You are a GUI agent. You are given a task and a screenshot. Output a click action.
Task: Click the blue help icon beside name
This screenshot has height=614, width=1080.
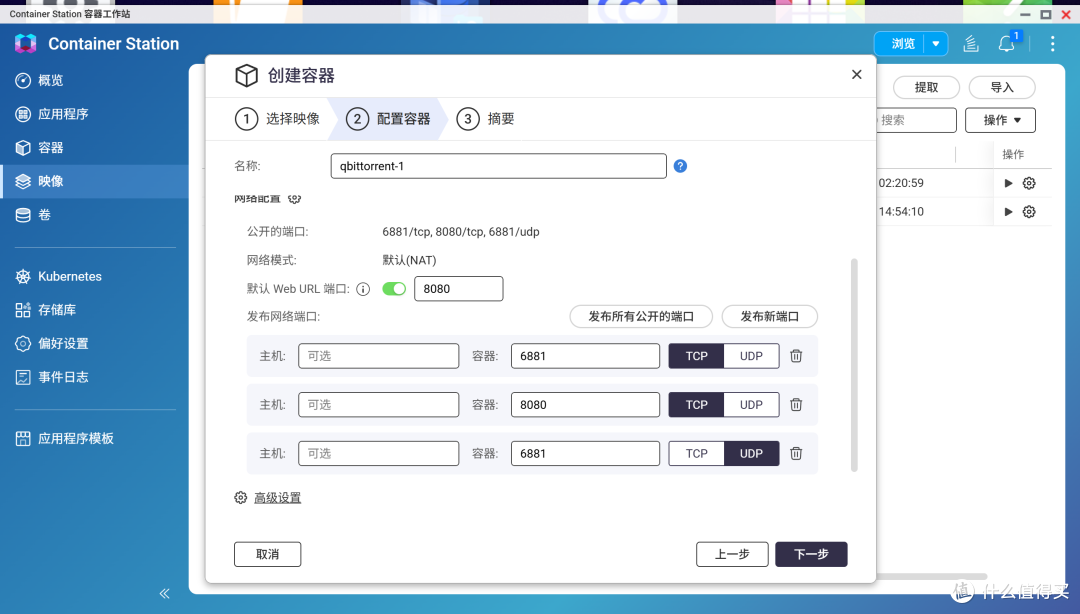tap(680, 166)
